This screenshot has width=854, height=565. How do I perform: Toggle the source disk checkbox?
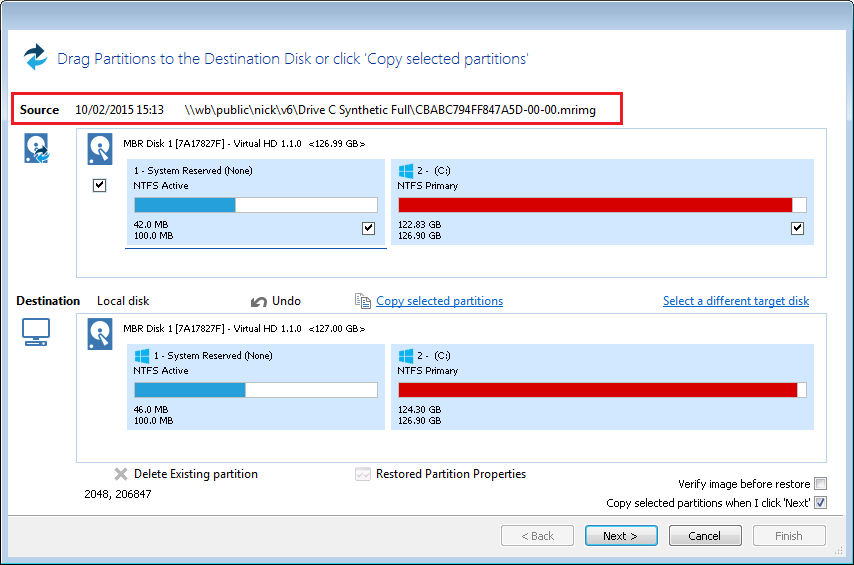click(100, 185)
